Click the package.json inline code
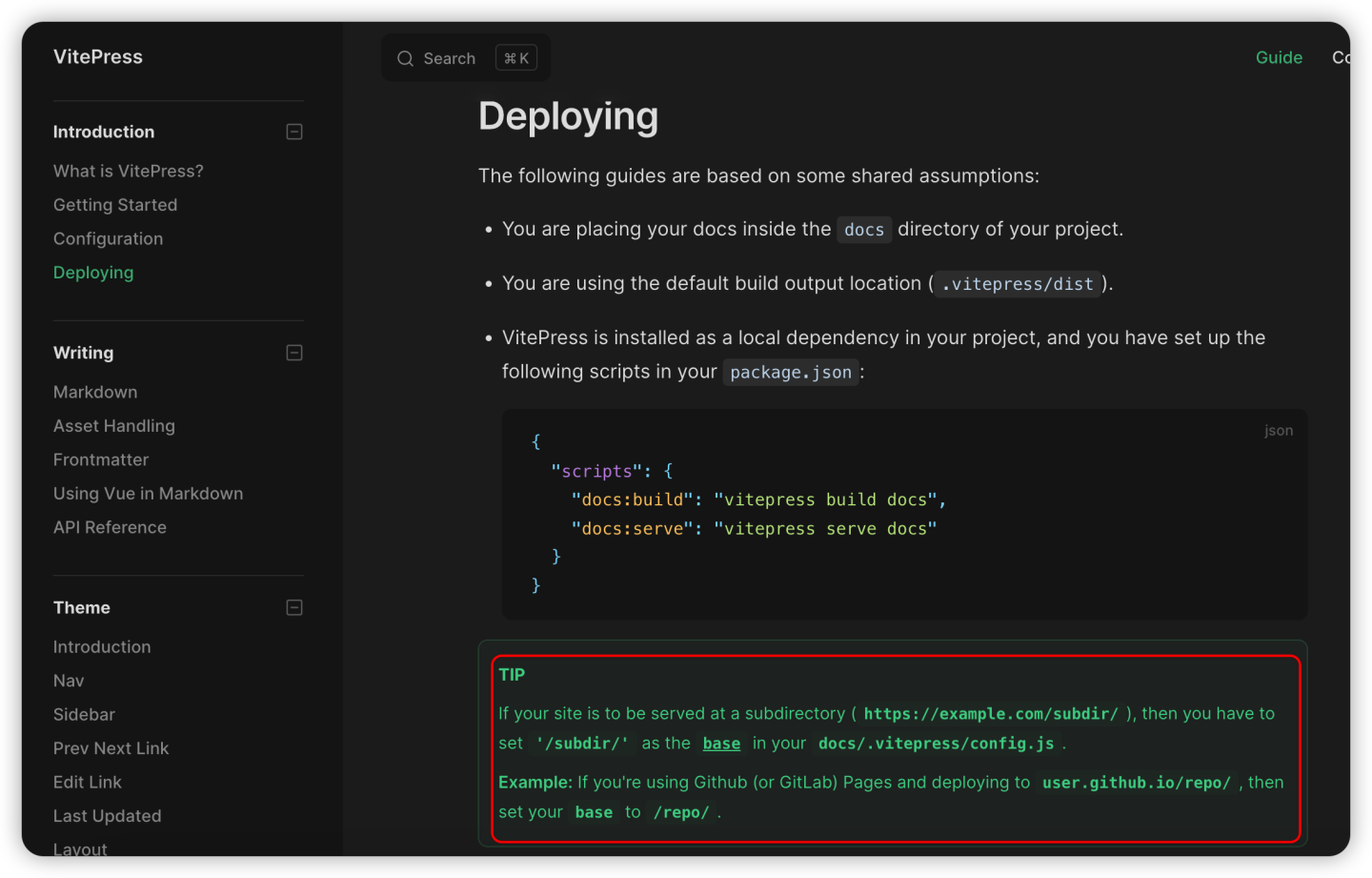The height and width of the screenshot is (878, 1372). pyautogui.click(x=791, y=373)
